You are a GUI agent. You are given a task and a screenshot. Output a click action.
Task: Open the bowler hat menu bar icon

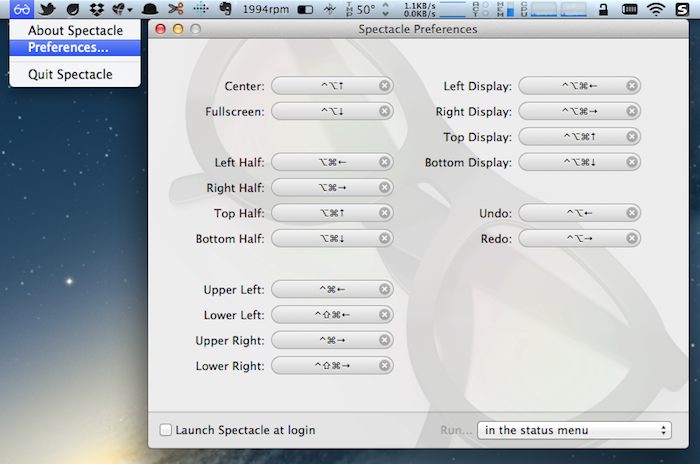coord(150,8)
